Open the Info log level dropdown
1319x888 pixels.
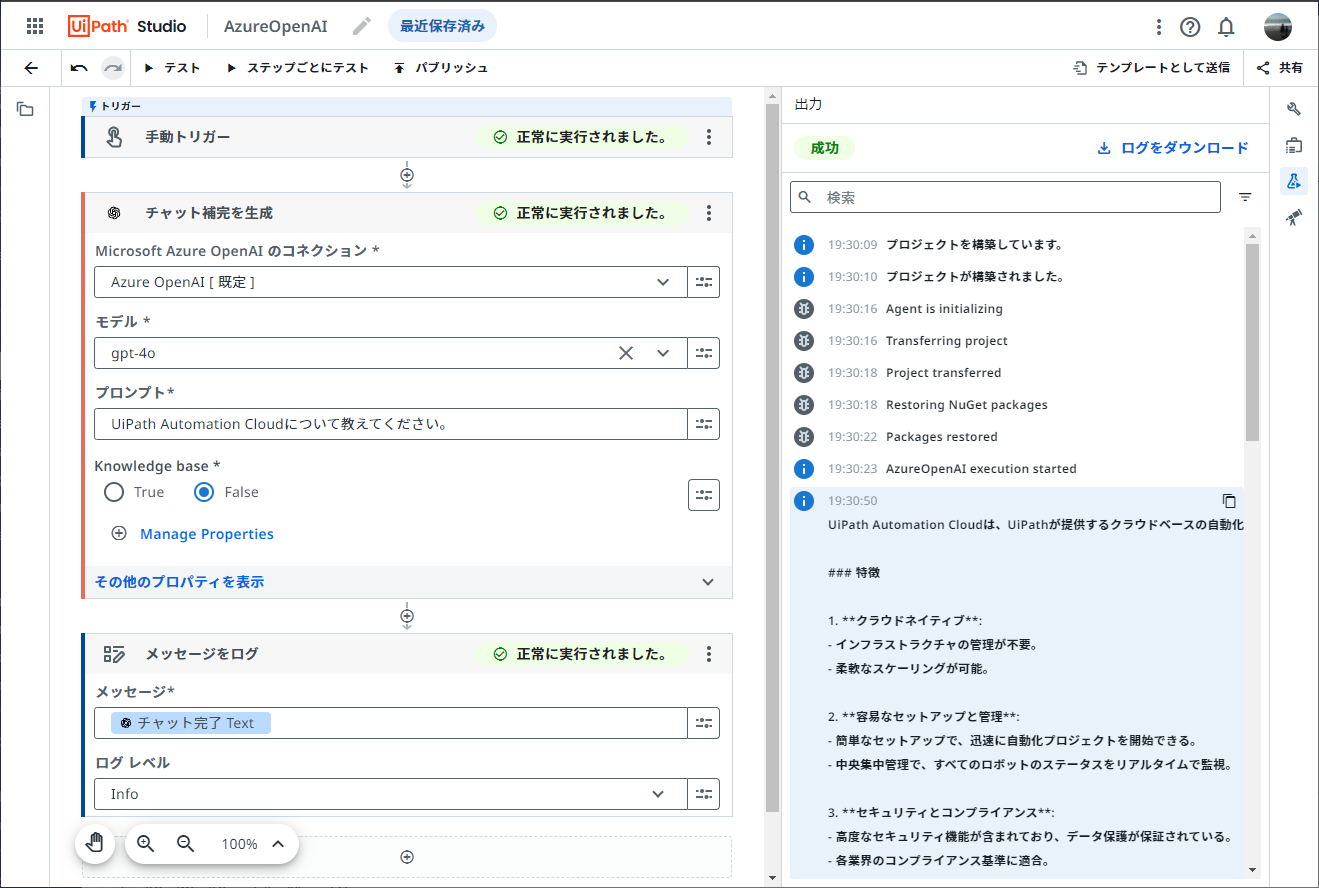[659, 793]
